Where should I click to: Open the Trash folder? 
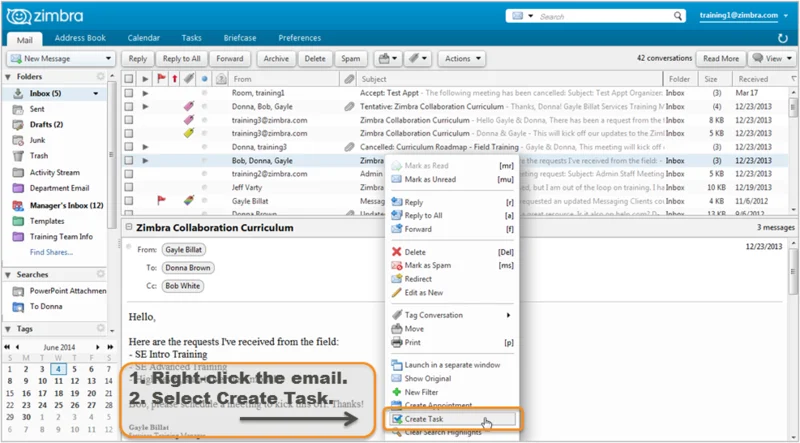(38, 156)
